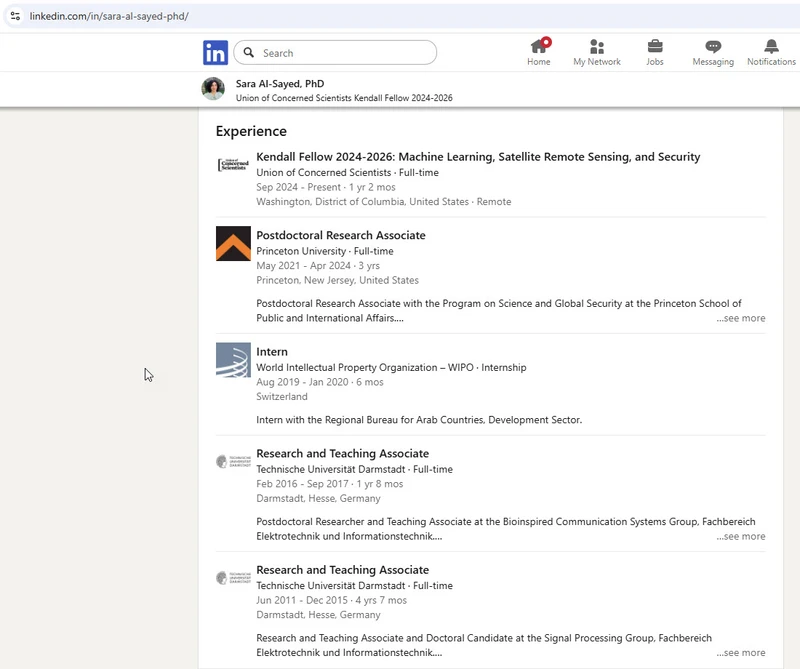Click the Experience section heading
This screenshot has height=669, width=800.
pos(251,131)
